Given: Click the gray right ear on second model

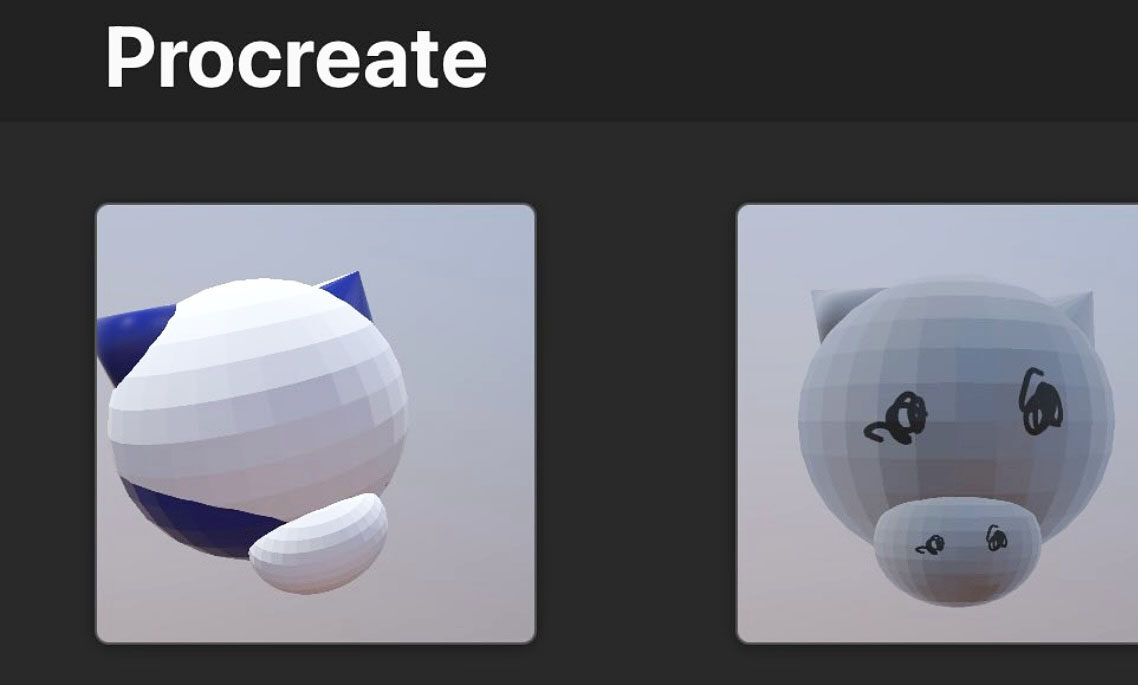Looking at the screenshot, I should 1076,311.
